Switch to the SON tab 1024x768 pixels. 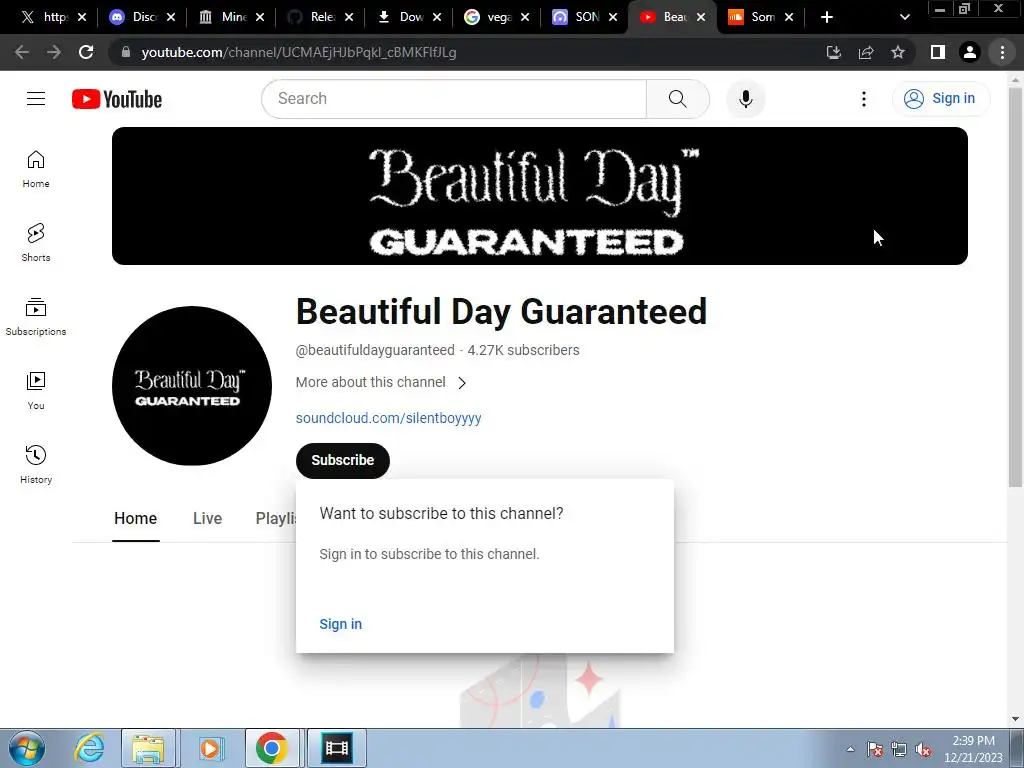pos(586,17)
